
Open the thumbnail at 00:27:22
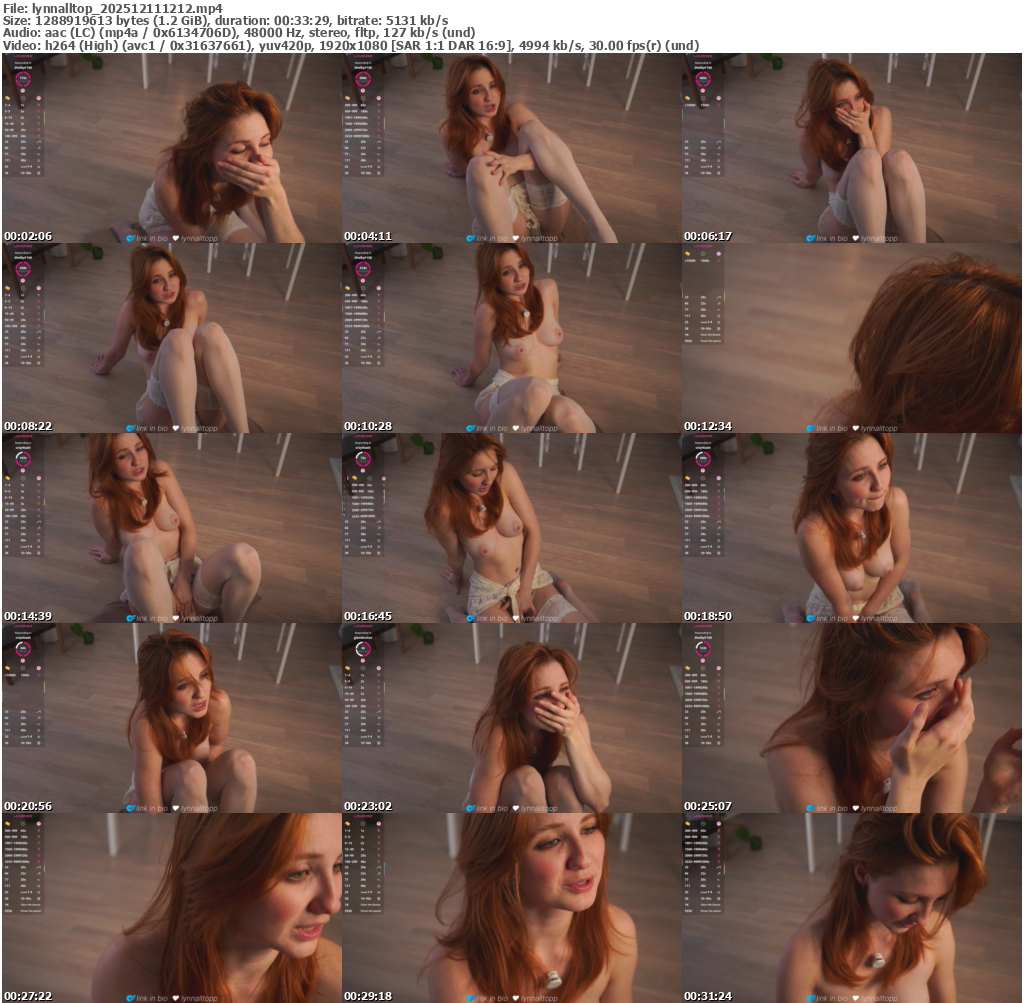(171, 908)
